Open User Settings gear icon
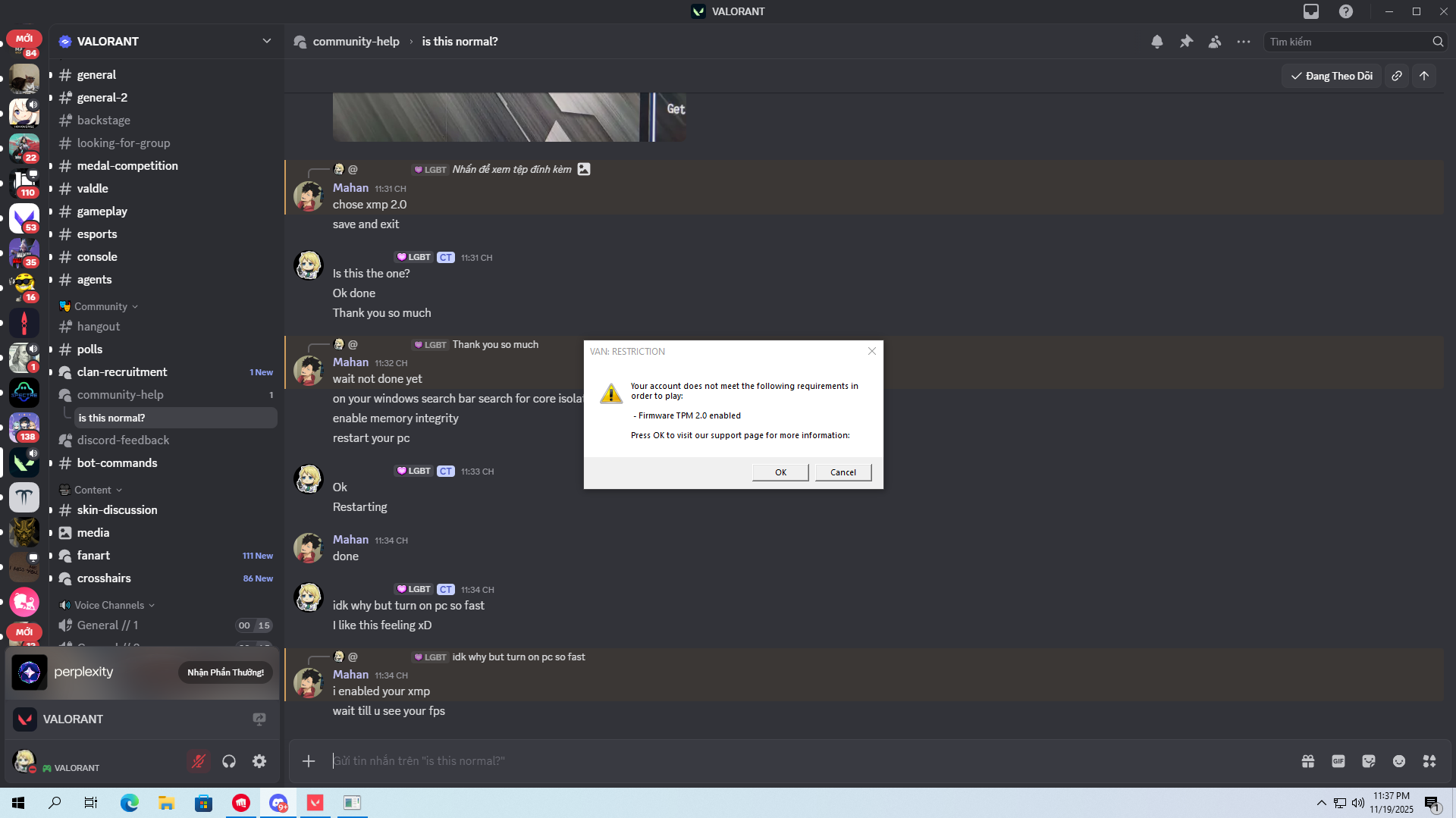The width and height of the screenshot is (1456, 818). click(259, 761)
